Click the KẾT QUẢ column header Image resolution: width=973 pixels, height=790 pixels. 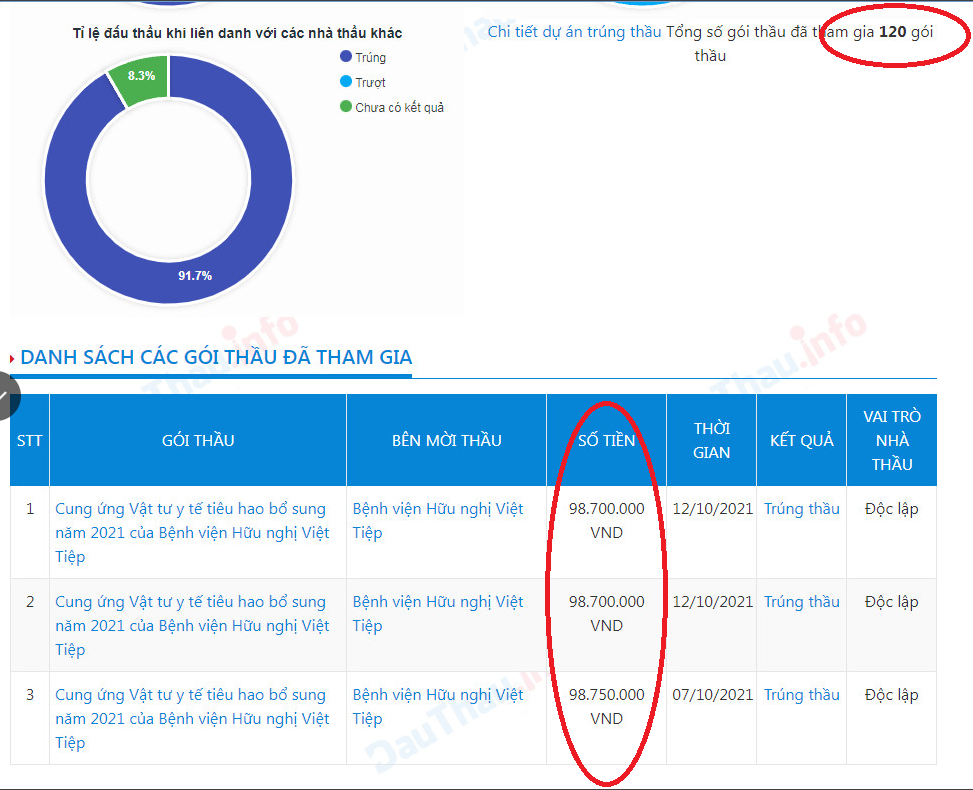pyautogui.click(x=801, y=440)
